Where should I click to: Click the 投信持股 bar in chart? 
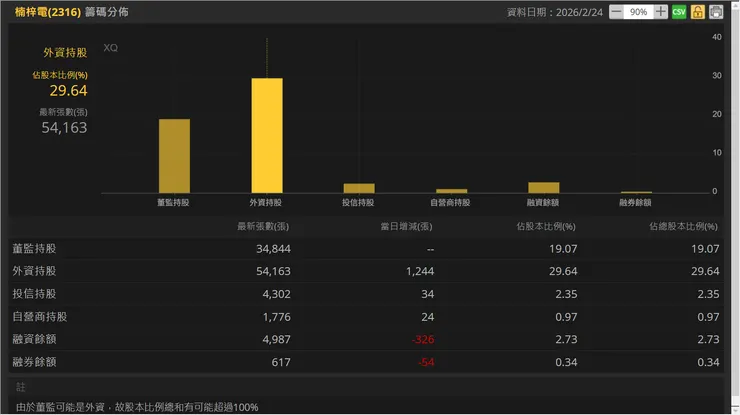tap(359, 188)
